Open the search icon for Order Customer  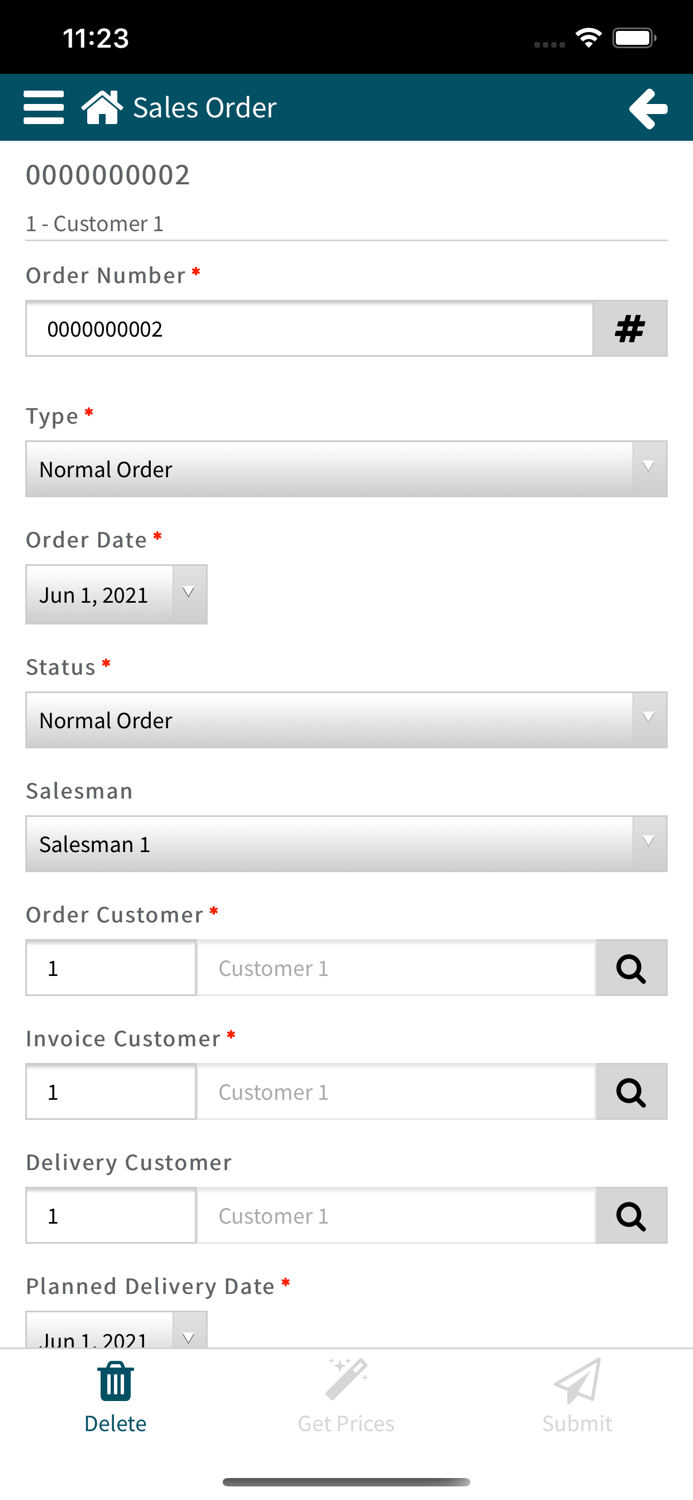pos(631,968)
